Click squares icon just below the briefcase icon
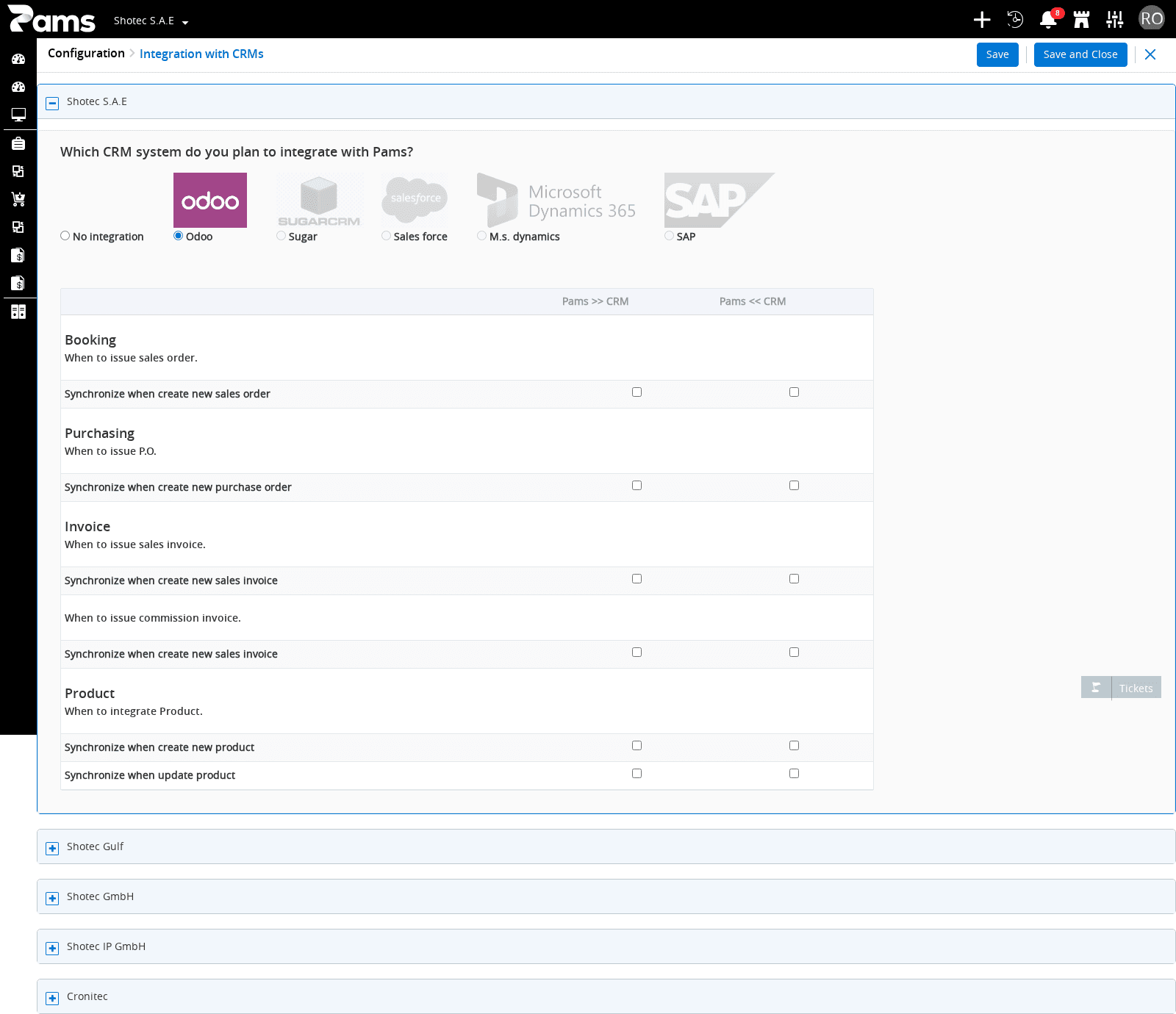The width and height of the screenshot is (1176, 1014). click(18, 171)
